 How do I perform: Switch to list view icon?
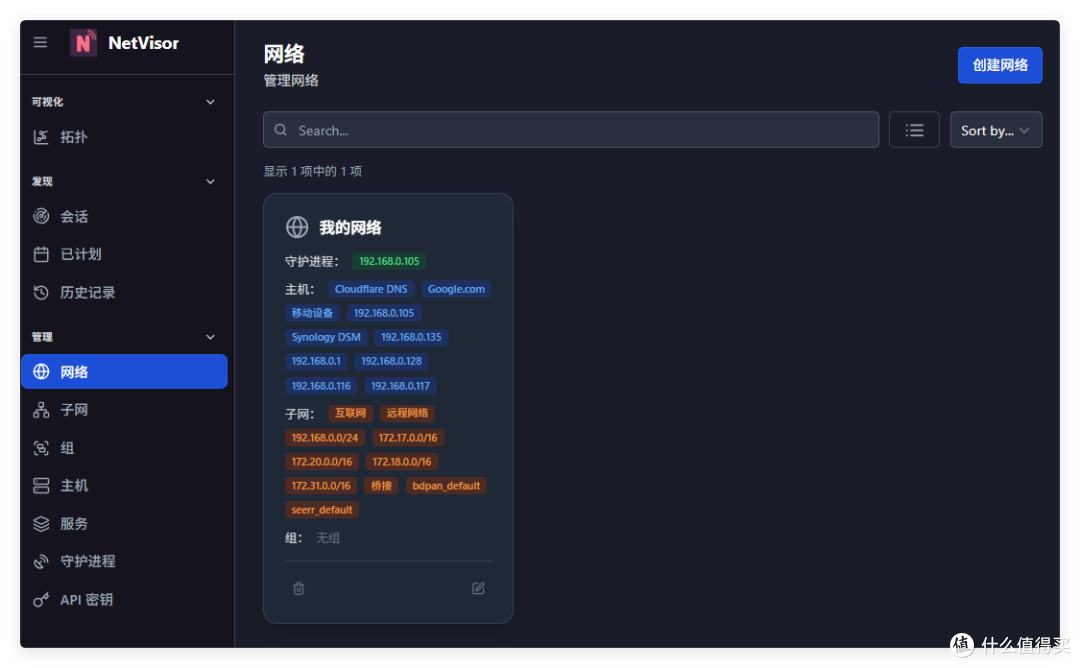coord(914,130)
